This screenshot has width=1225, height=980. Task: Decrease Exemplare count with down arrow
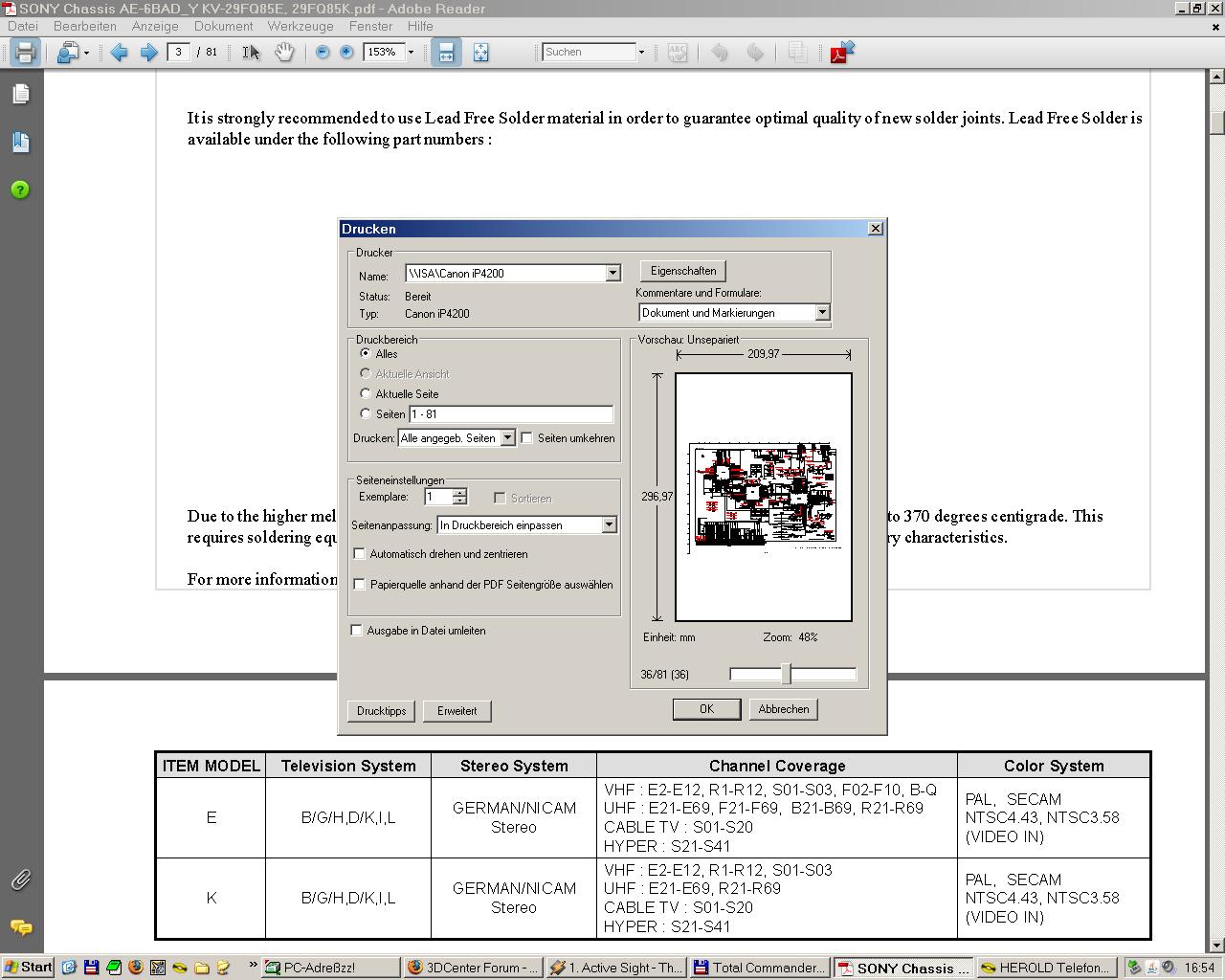point(459,501)
